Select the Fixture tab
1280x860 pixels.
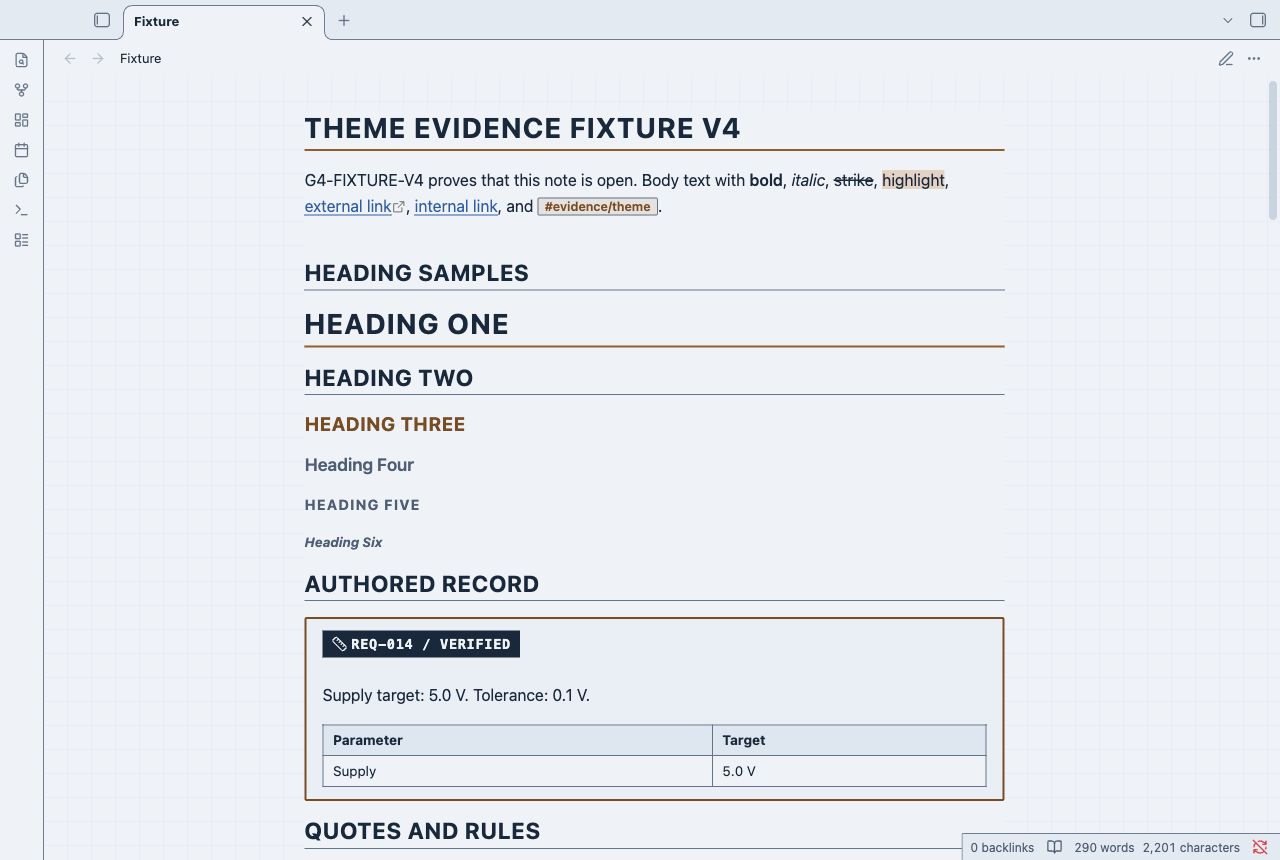pyautogui.click(x=224, y=21)
